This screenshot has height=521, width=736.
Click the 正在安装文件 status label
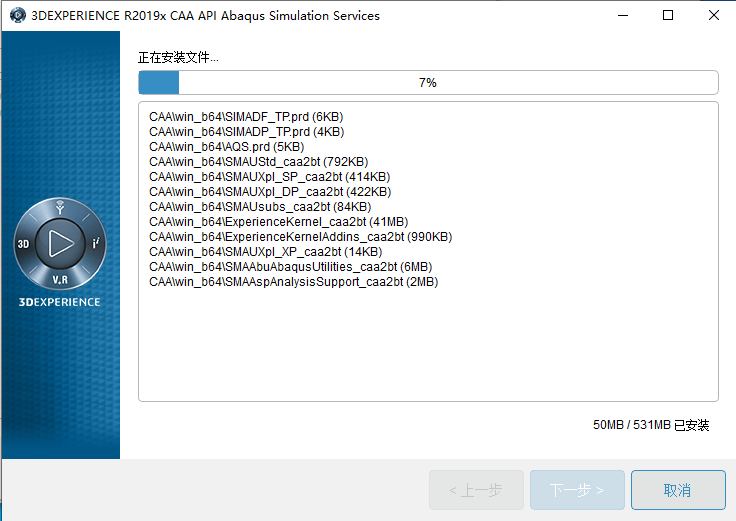pyautogui.click(x=178, y=57)
